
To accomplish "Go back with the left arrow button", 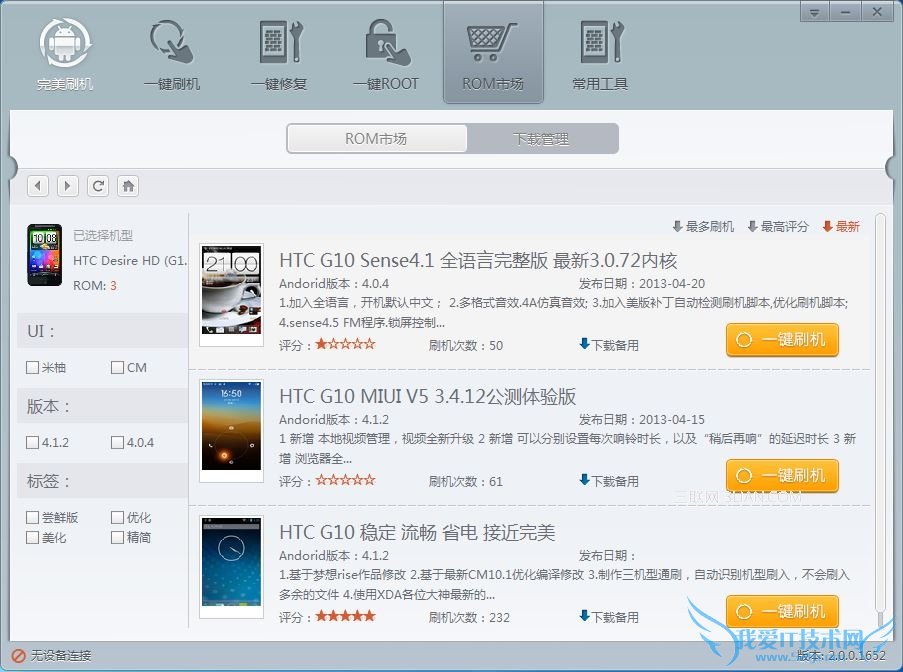I will [38, 186].
